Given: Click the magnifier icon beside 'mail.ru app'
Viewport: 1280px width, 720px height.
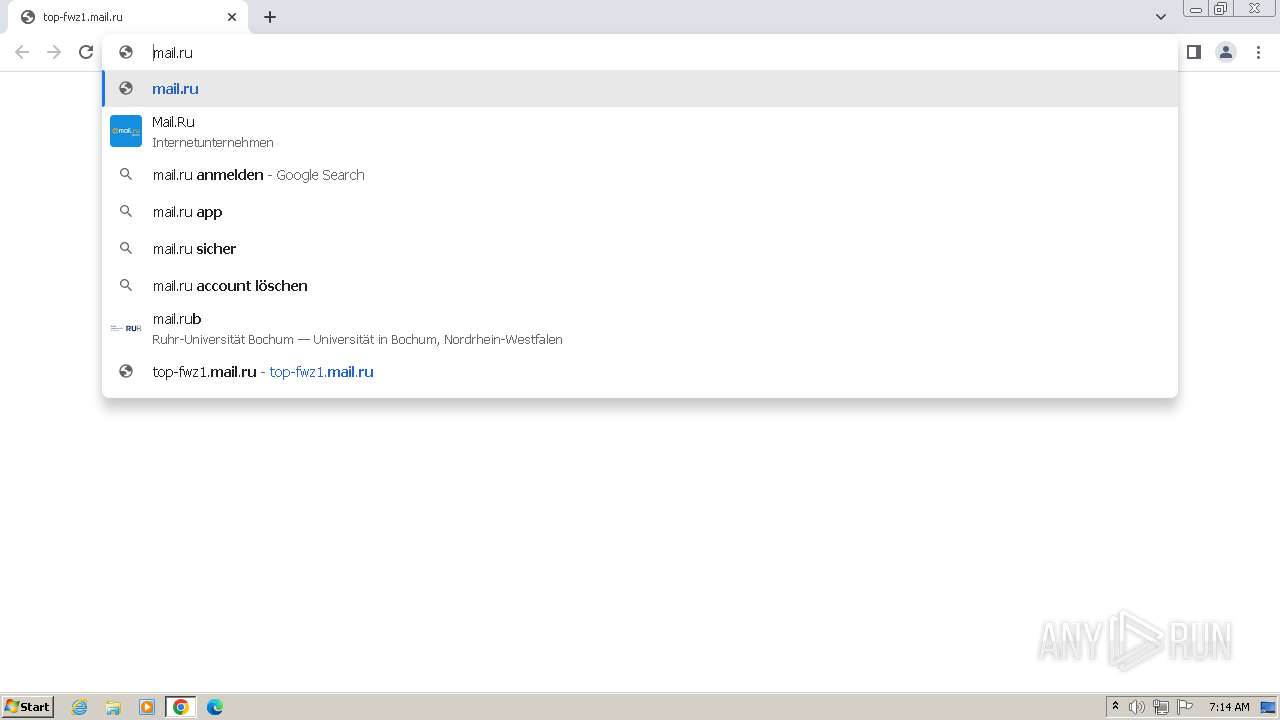Looking at the screenshot, I should tap(126, 212).
